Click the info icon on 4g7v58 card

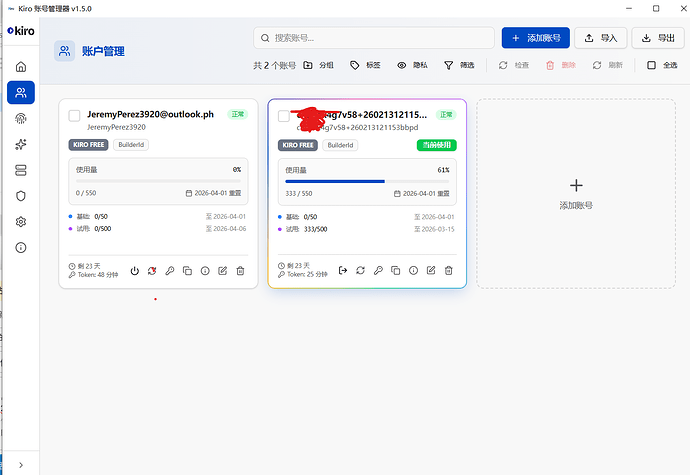tap(413, 270)
